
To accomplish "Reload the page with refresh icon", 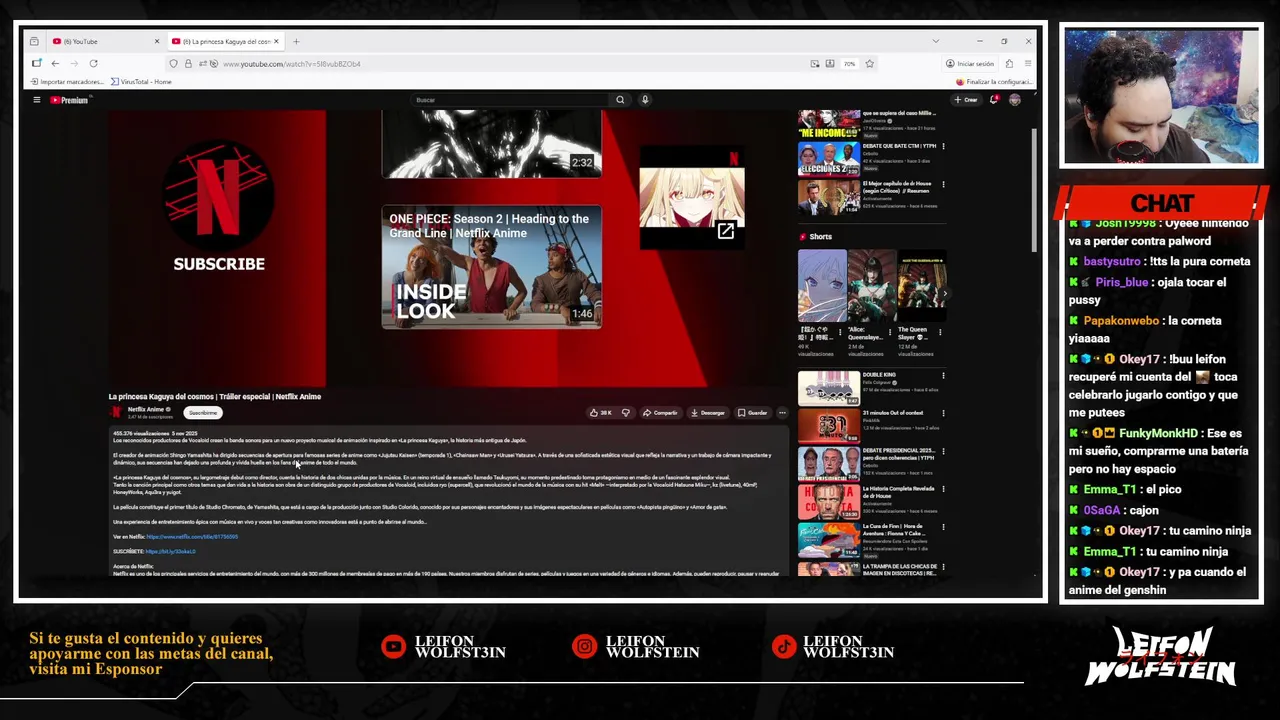I will [x=93, y=64].
